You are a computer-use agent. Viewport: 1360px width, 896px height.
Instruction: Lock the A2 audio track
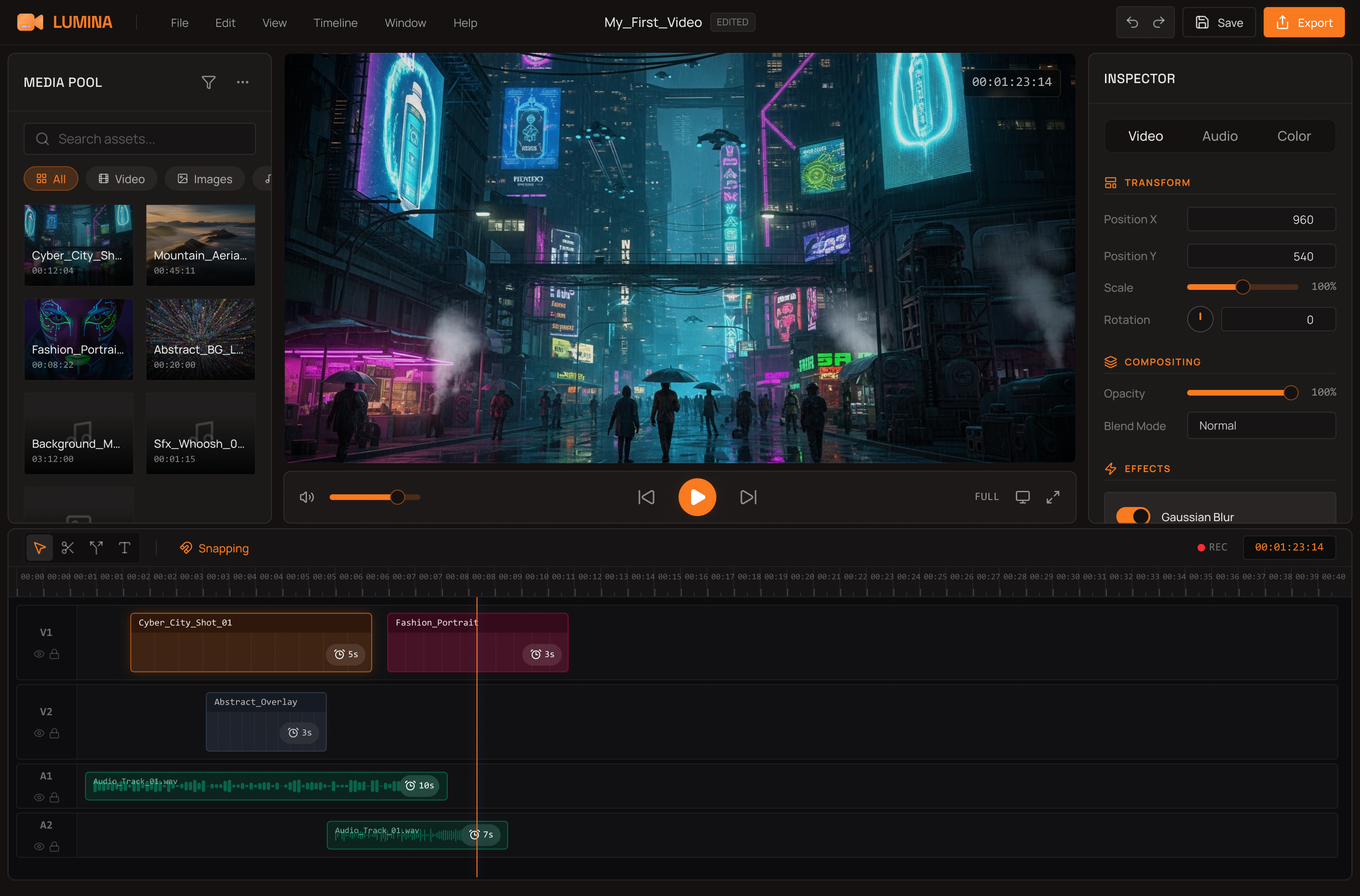tap(54, 846)
